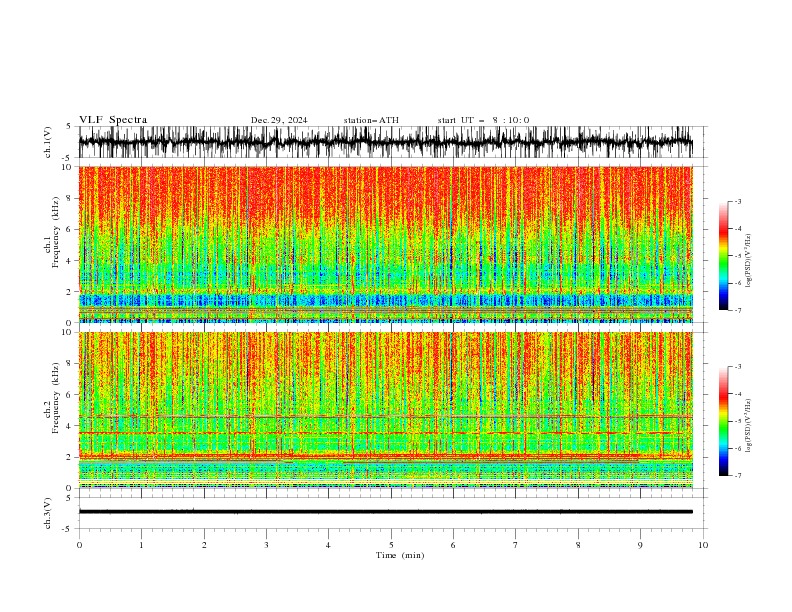Viewport: 792px width, 612px height.
Task: Click ch.1 voltage axis tick "-5"
Action: point(68,158)
